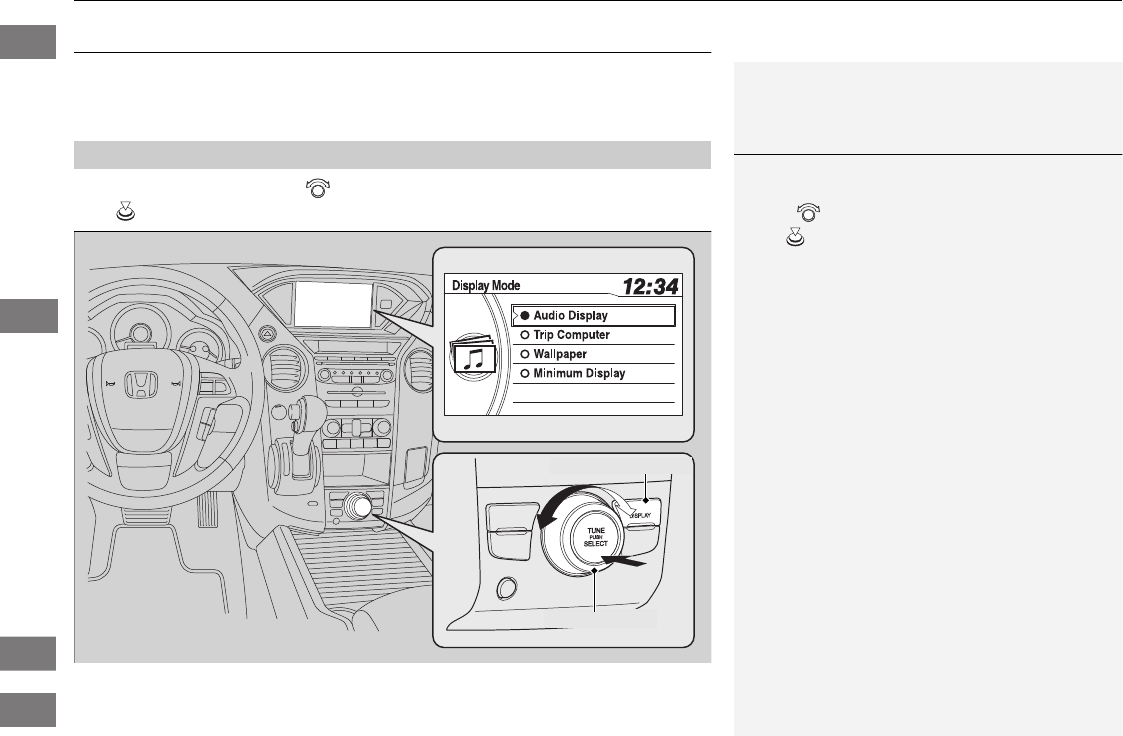The height and width of the screenshot is (736, 1123).
Task: Click the 12:34 clock readout
Action: (x=650, y=286)
